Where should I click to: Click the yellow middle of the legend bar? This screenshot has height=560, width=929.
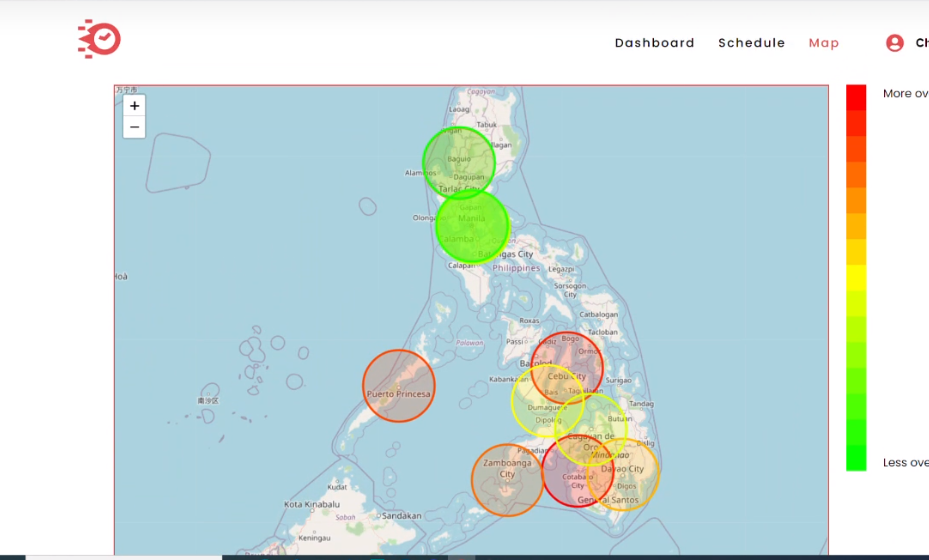tap(856, 277)
